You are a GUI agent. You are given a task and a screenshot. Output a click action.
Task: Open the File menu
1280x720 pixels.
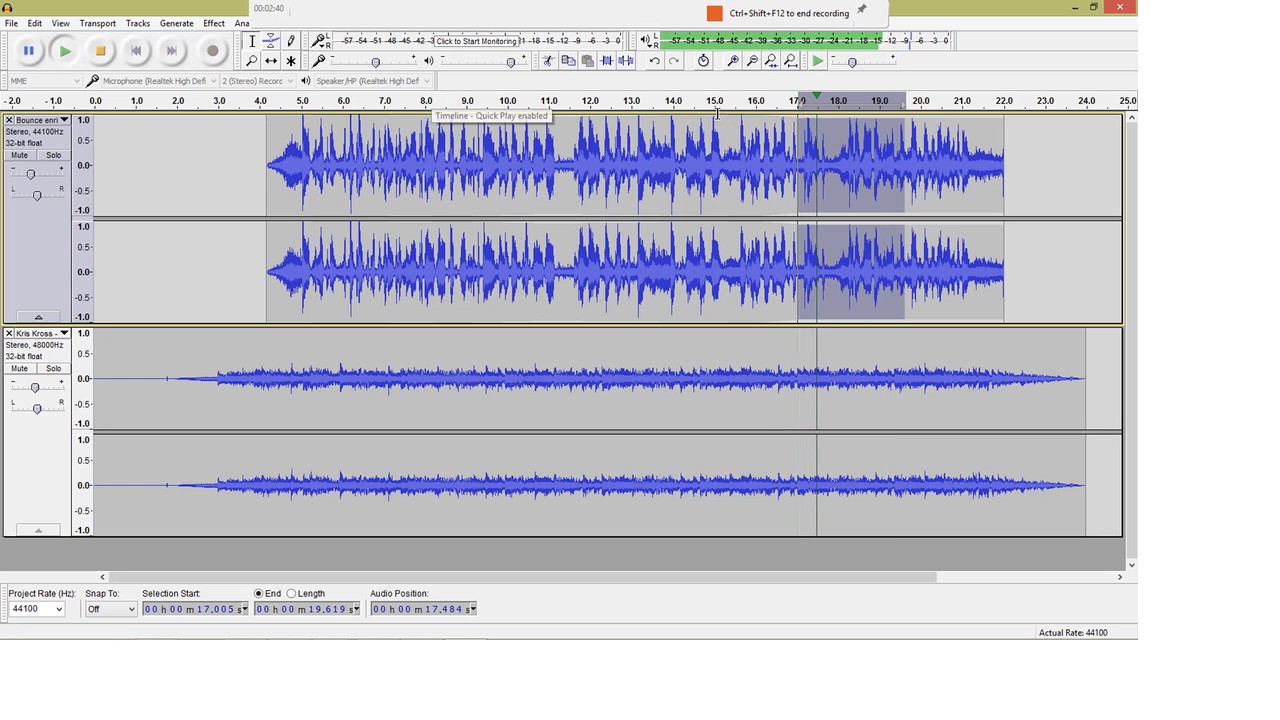(x=11, y=23)
